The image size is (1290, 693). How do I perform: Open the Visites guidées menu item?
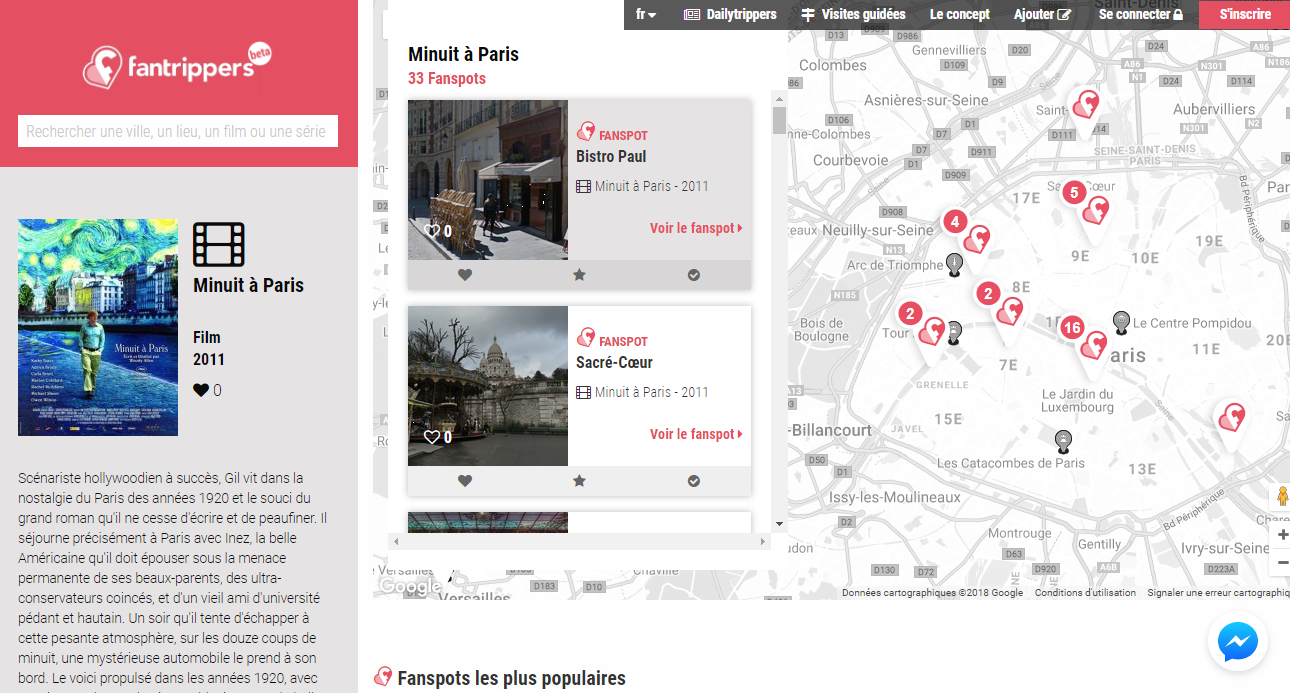[x=853, y=15]
